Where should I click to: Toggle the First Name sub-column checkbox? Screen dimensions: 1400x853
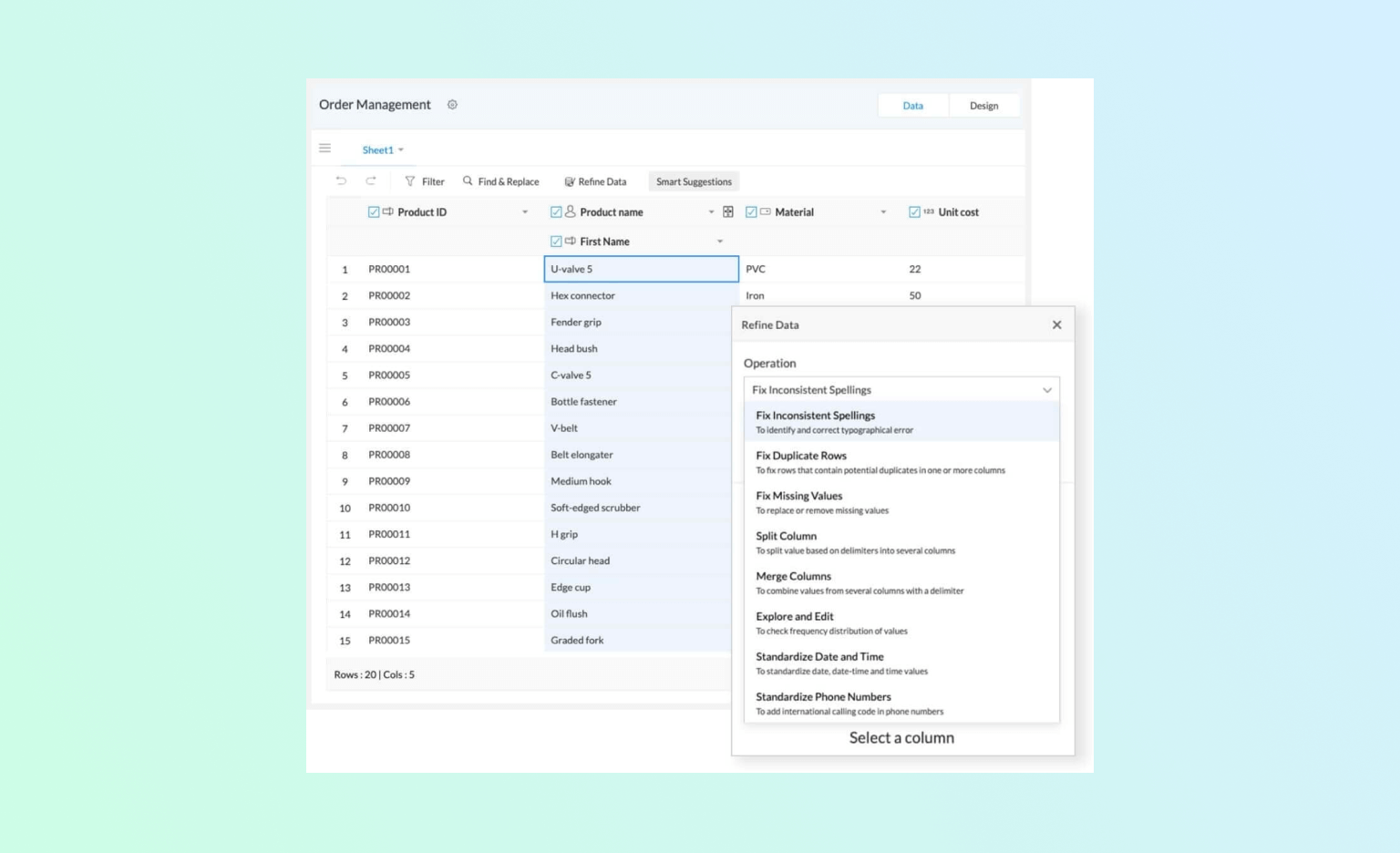556,241
